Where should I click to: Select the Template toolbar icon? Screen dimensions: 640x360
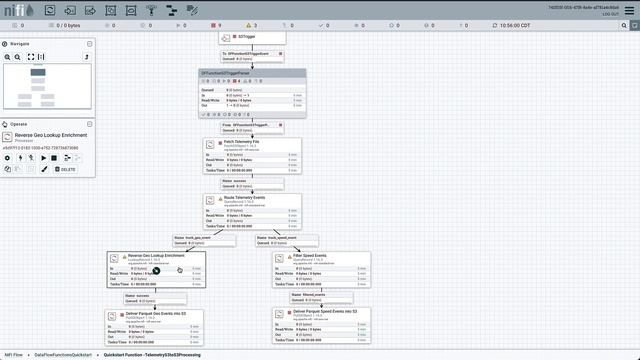point(172,10)
